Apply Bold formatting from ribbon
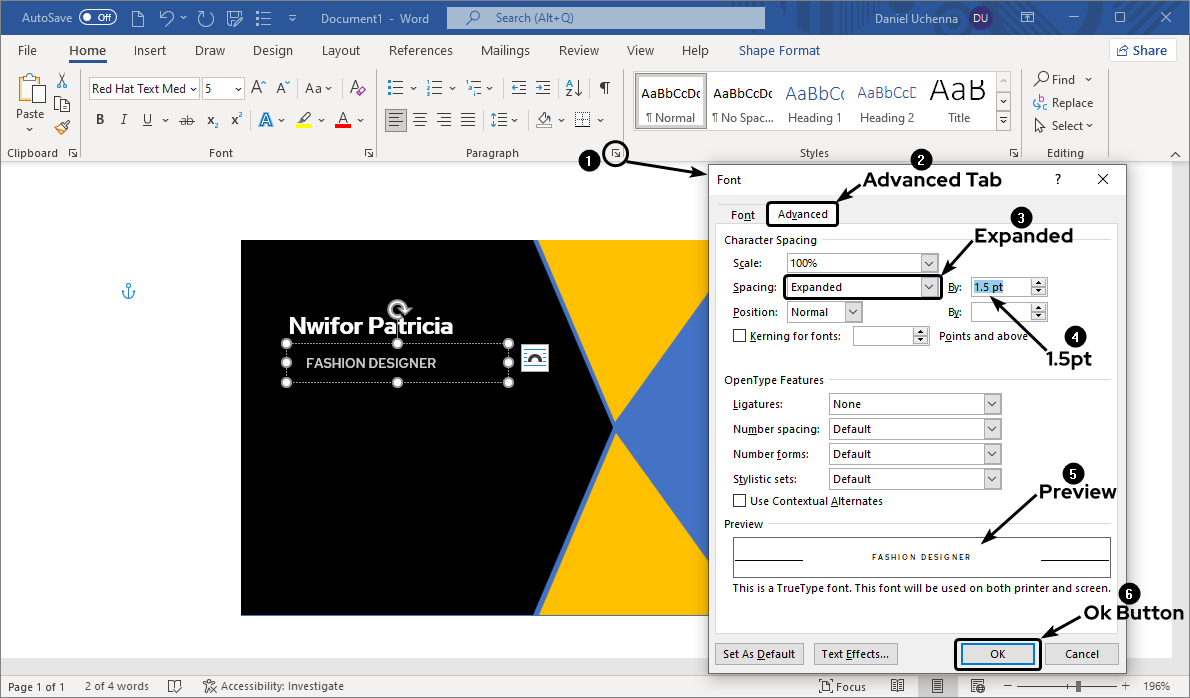This screenshot has width=1190, height=698. pos(100,120)
